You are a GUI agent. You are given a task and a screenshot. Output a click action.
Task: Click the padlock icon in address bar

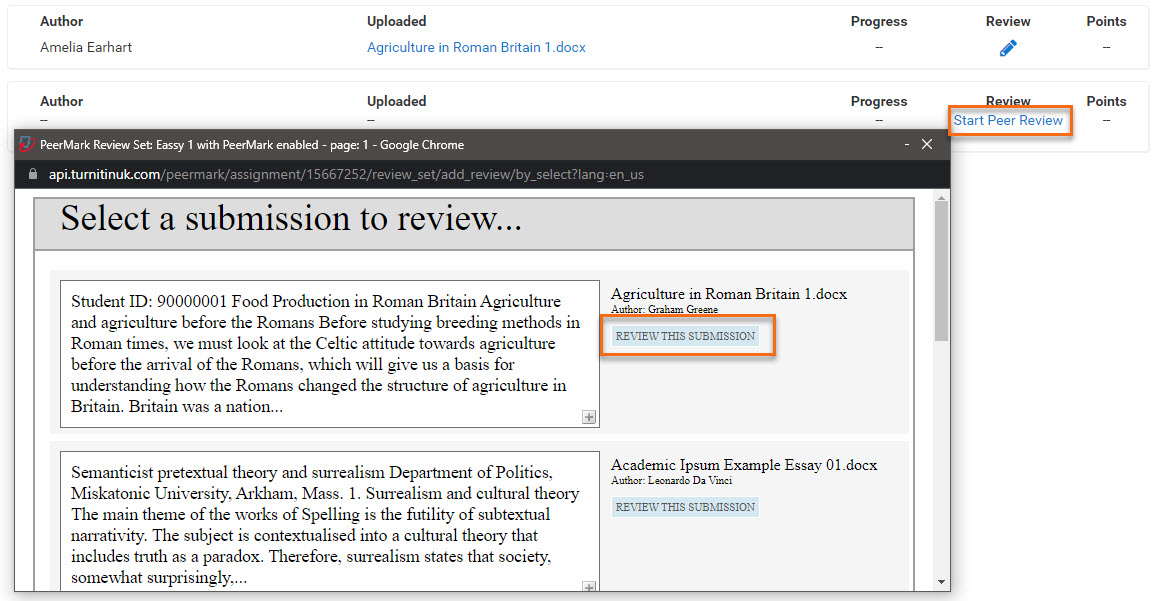click(32, 174)
